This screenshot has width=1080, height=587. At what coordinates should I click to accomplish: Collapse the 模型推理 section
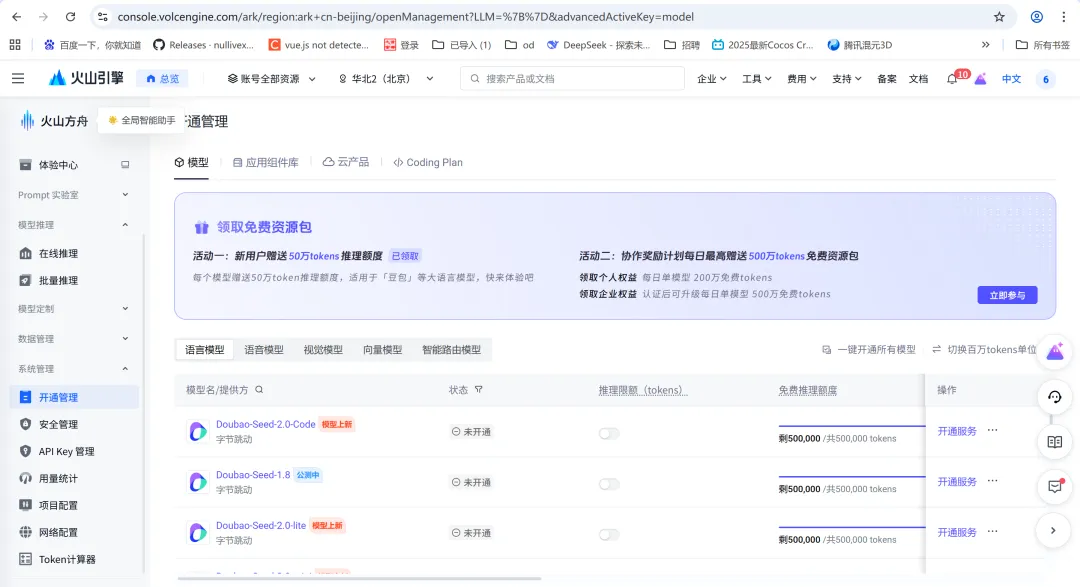point(73,225)
